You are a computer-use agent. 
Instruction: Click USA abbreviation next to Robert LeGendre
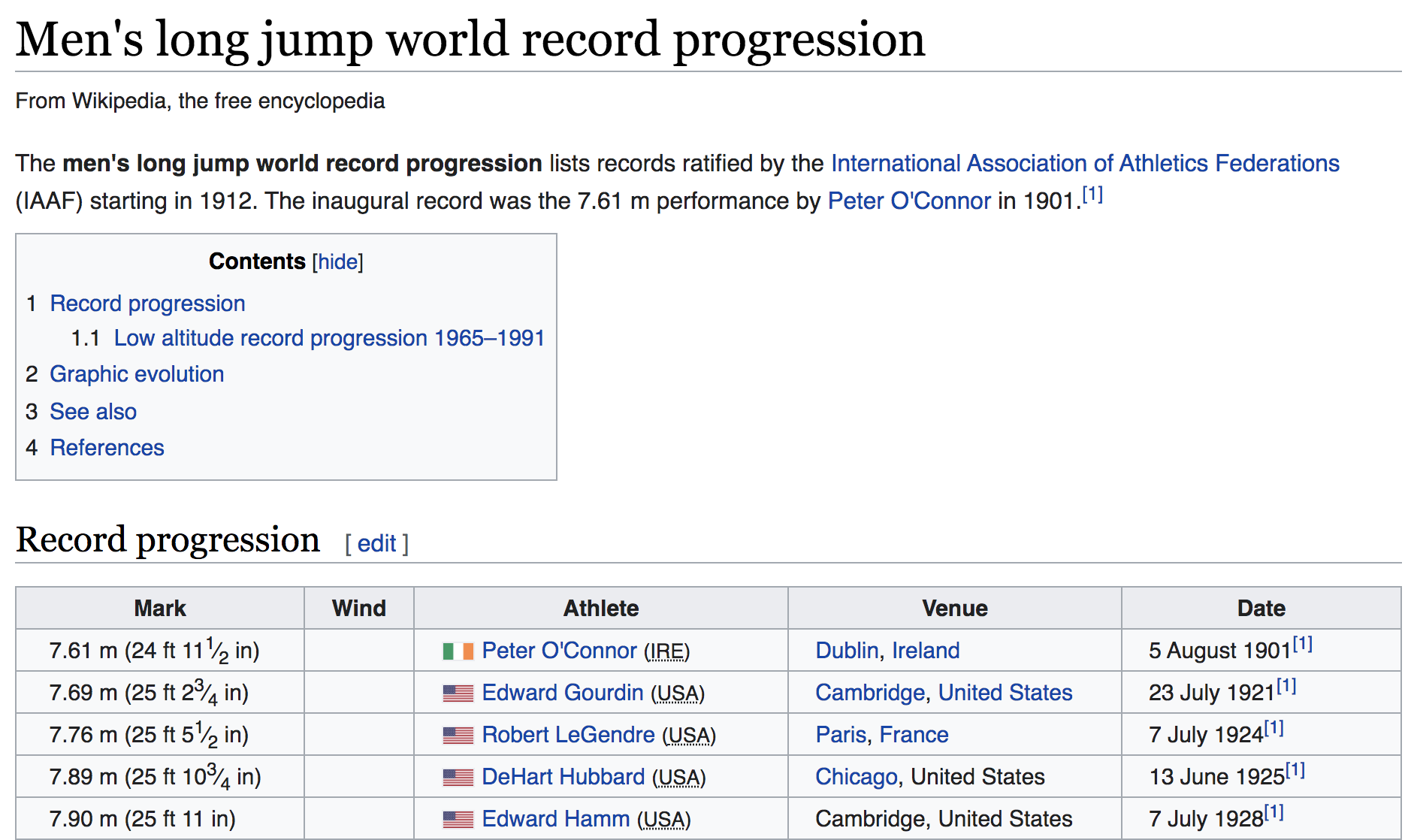pos(689,736)
